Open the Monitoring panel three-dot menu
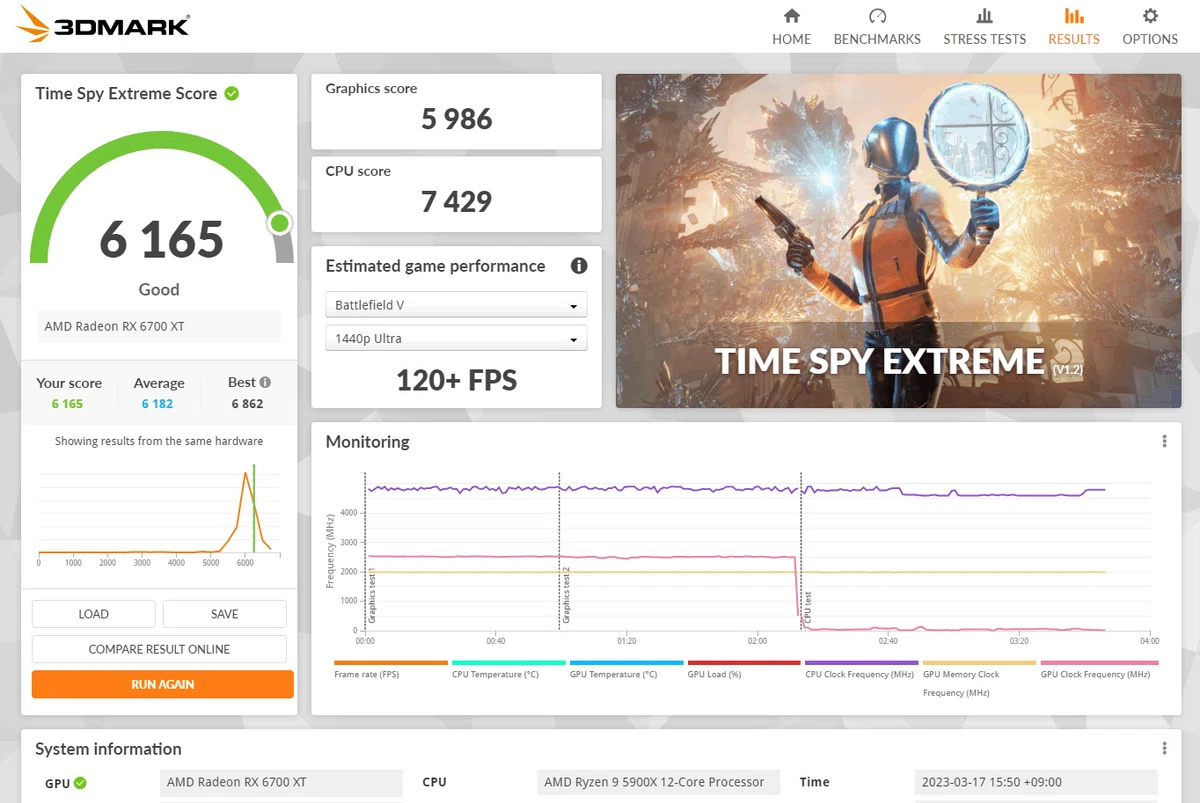 click(x=1164, y=441)
